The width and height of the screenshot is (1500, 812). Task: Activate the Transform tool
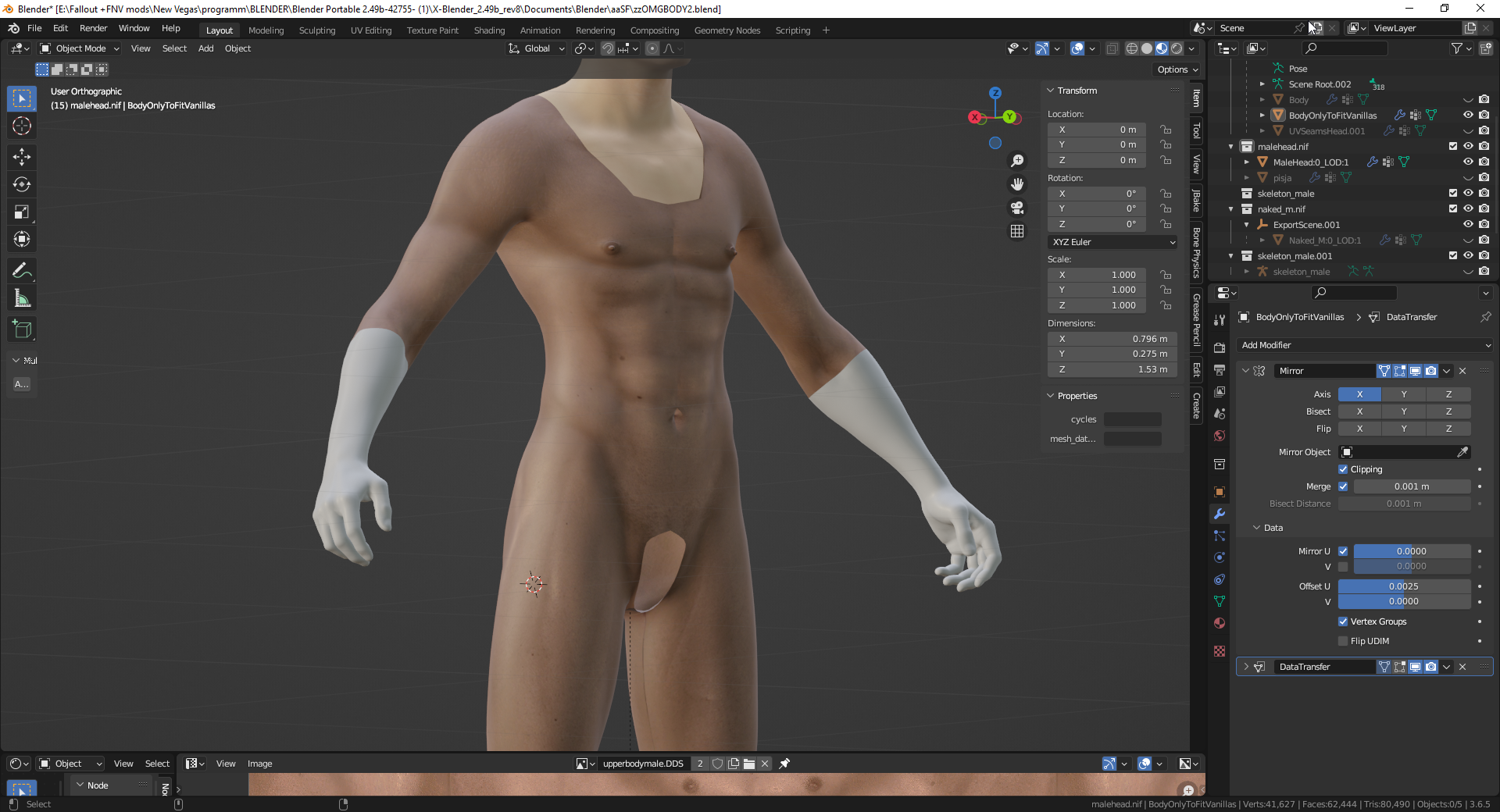click(22, 239)
